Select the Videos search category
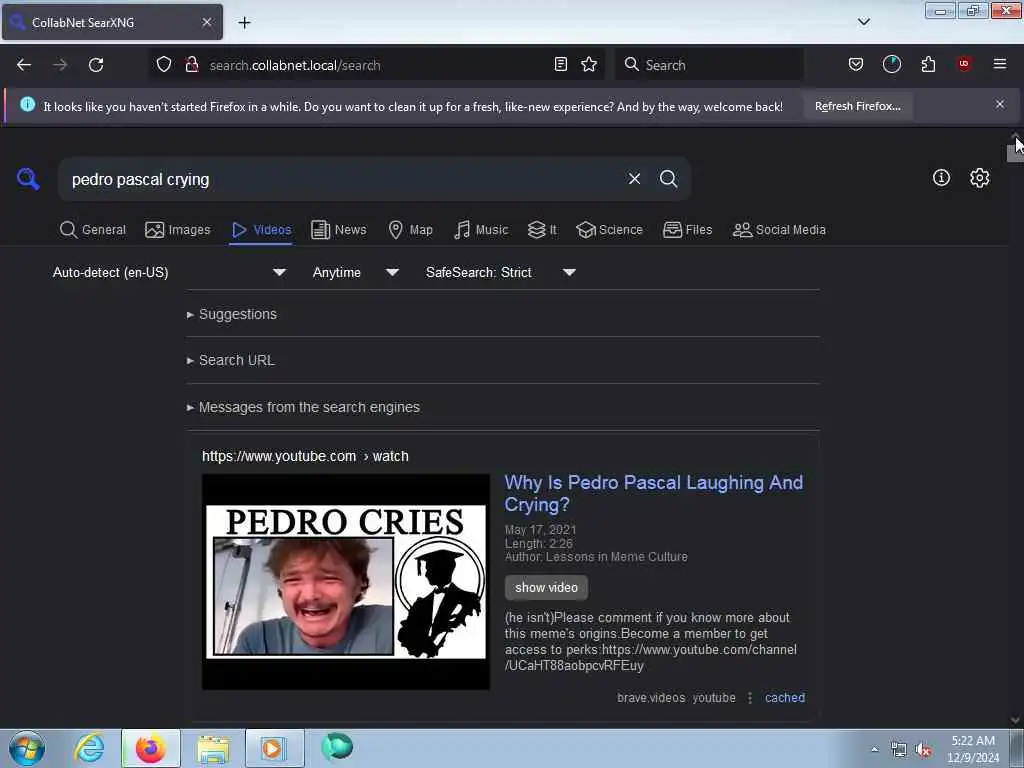The height and width of the screenshot is (768, 1024). [x=261, y=230]
